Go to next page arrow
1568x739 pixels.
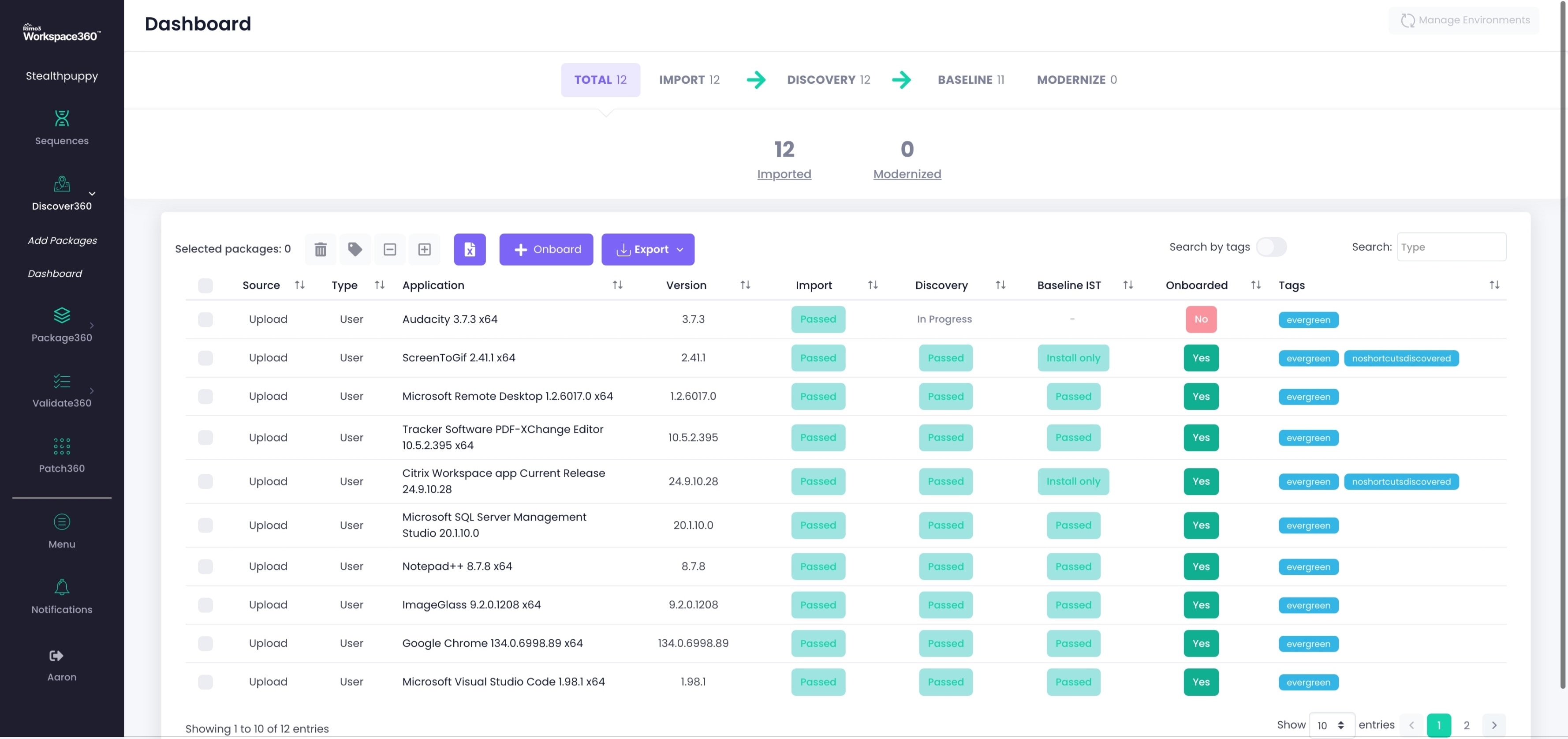pyautogui.click(x=1494, y=725)
